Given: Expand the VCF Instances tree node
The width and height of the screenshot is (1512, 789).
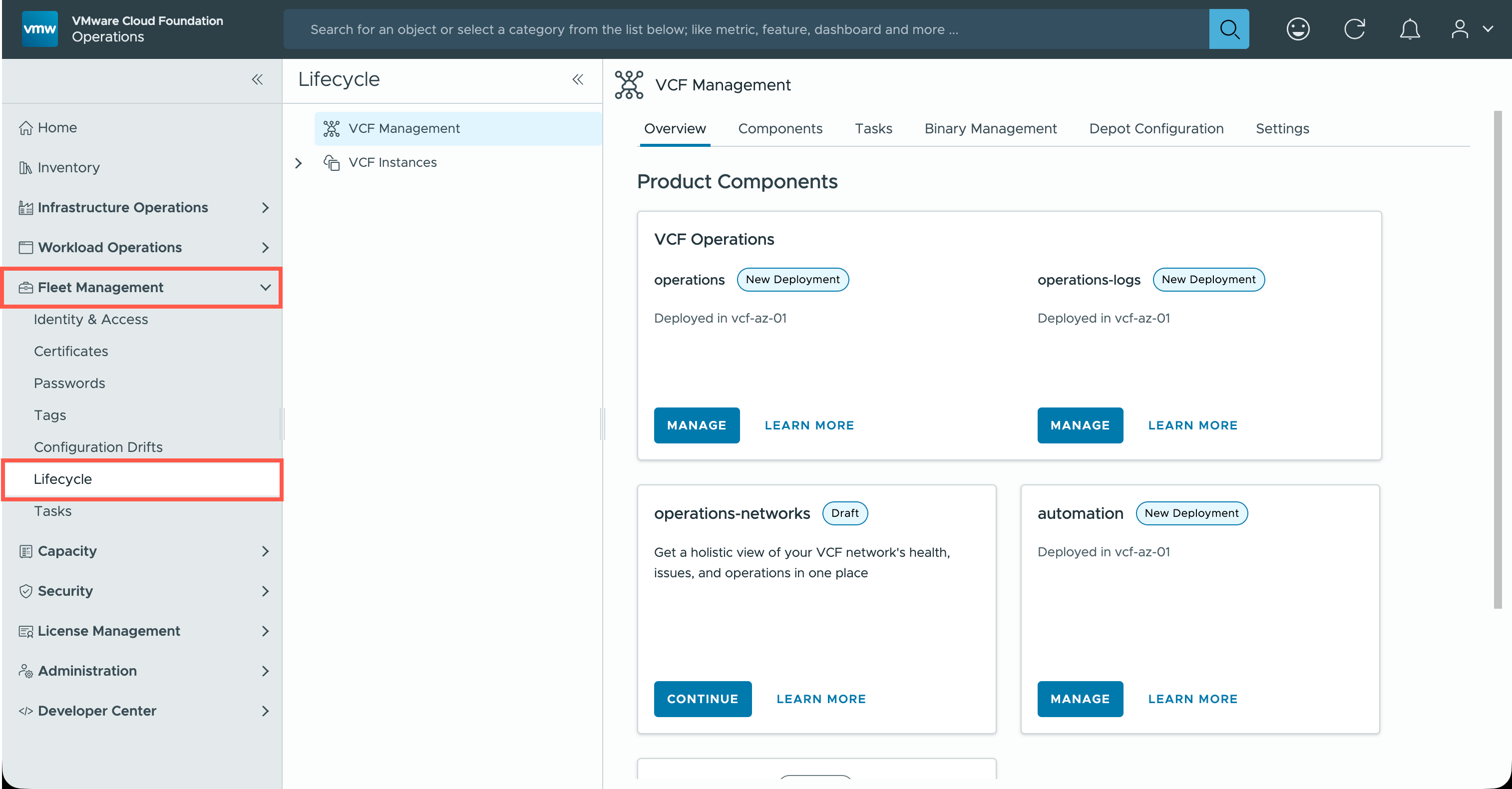Looking at the screenshot, I should pyautogui.click(x=298, y=163).
